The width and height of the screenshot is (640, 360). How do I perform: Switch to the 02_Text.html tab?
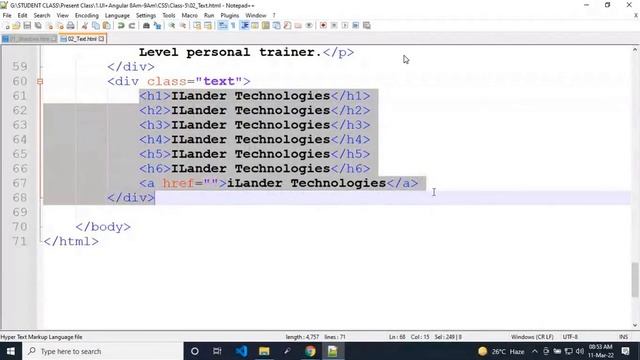(82, 39)
